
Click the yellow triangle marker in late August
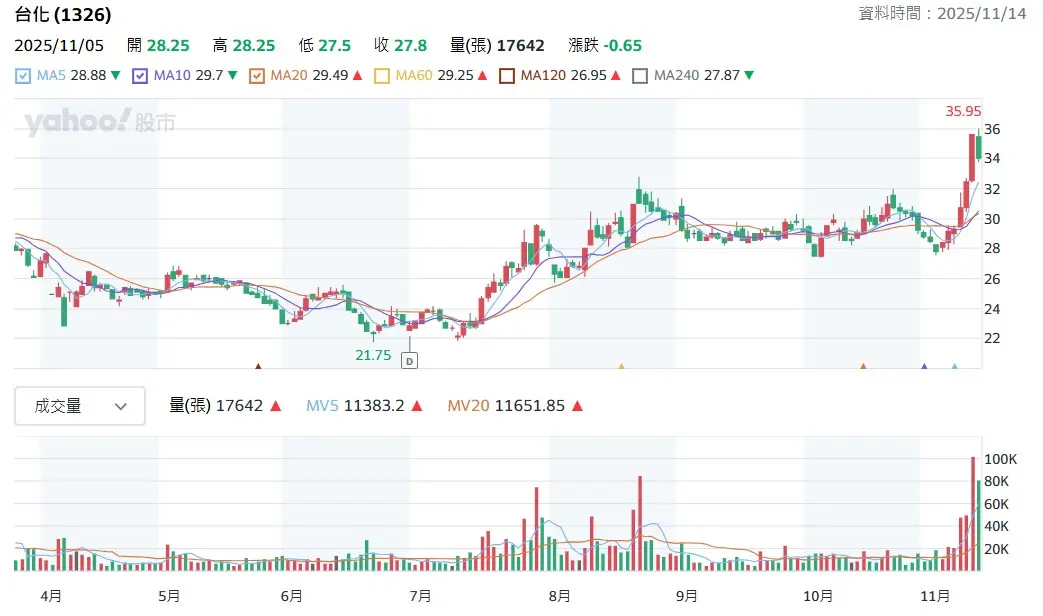(621, 367)
